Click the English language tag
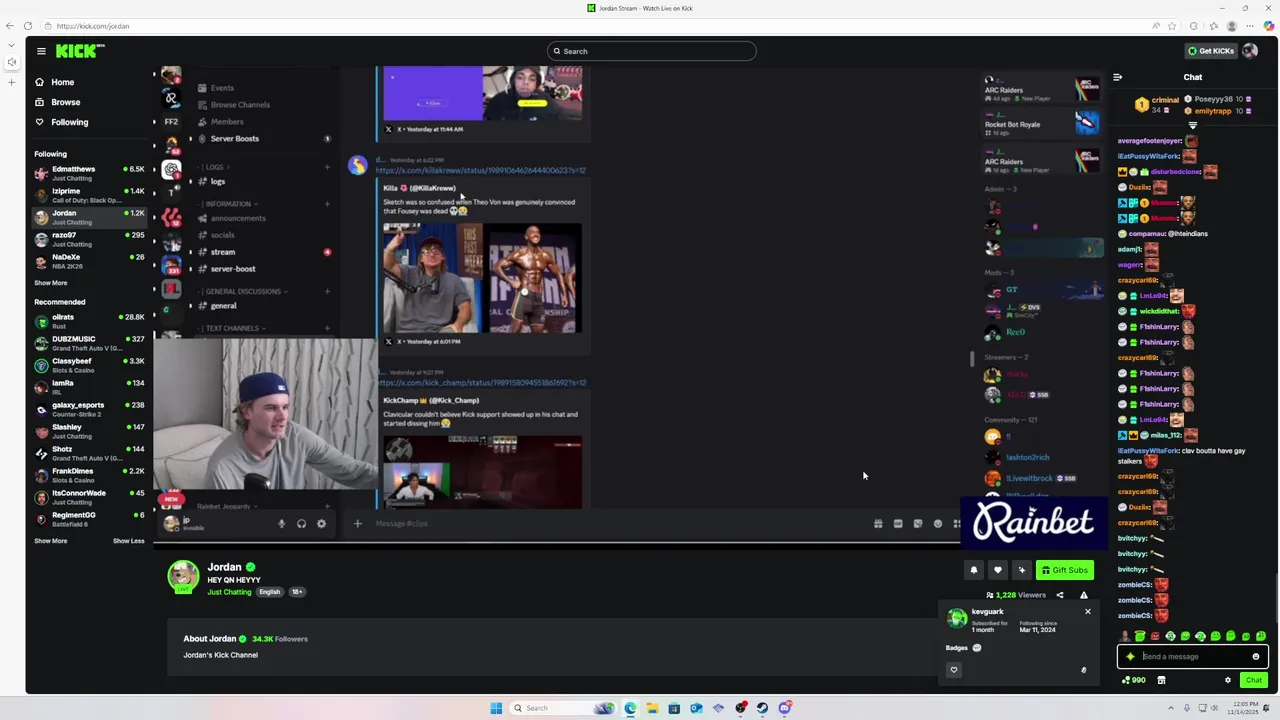The image size is (1280, 720). click(x=270, y=592)
